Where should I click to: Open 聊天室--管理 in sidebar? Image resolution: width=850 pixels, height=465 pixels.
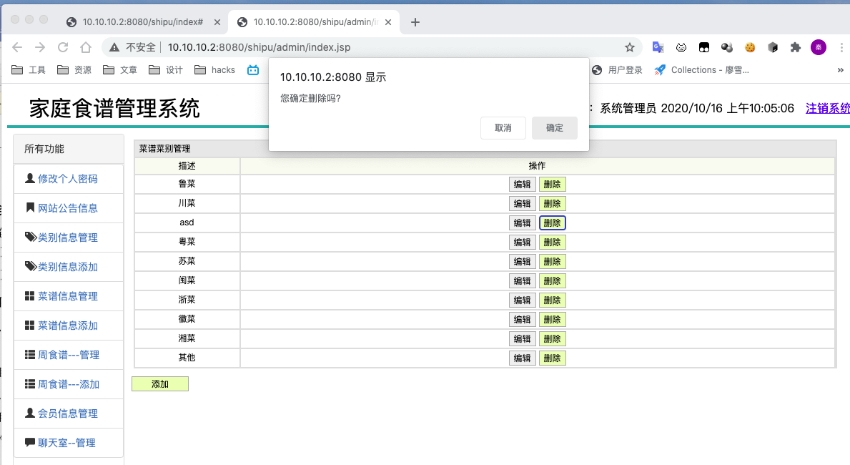(x=67, y=443)
